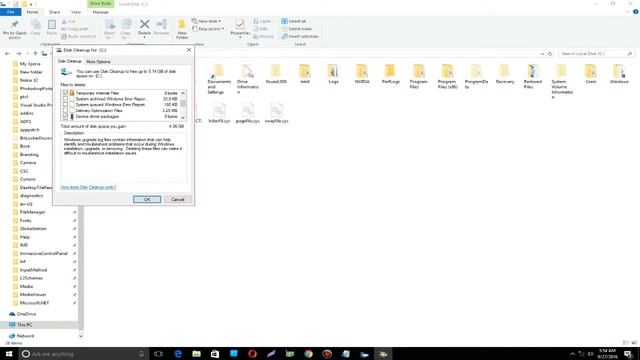Open Task View in taskbar

[158, 354]
